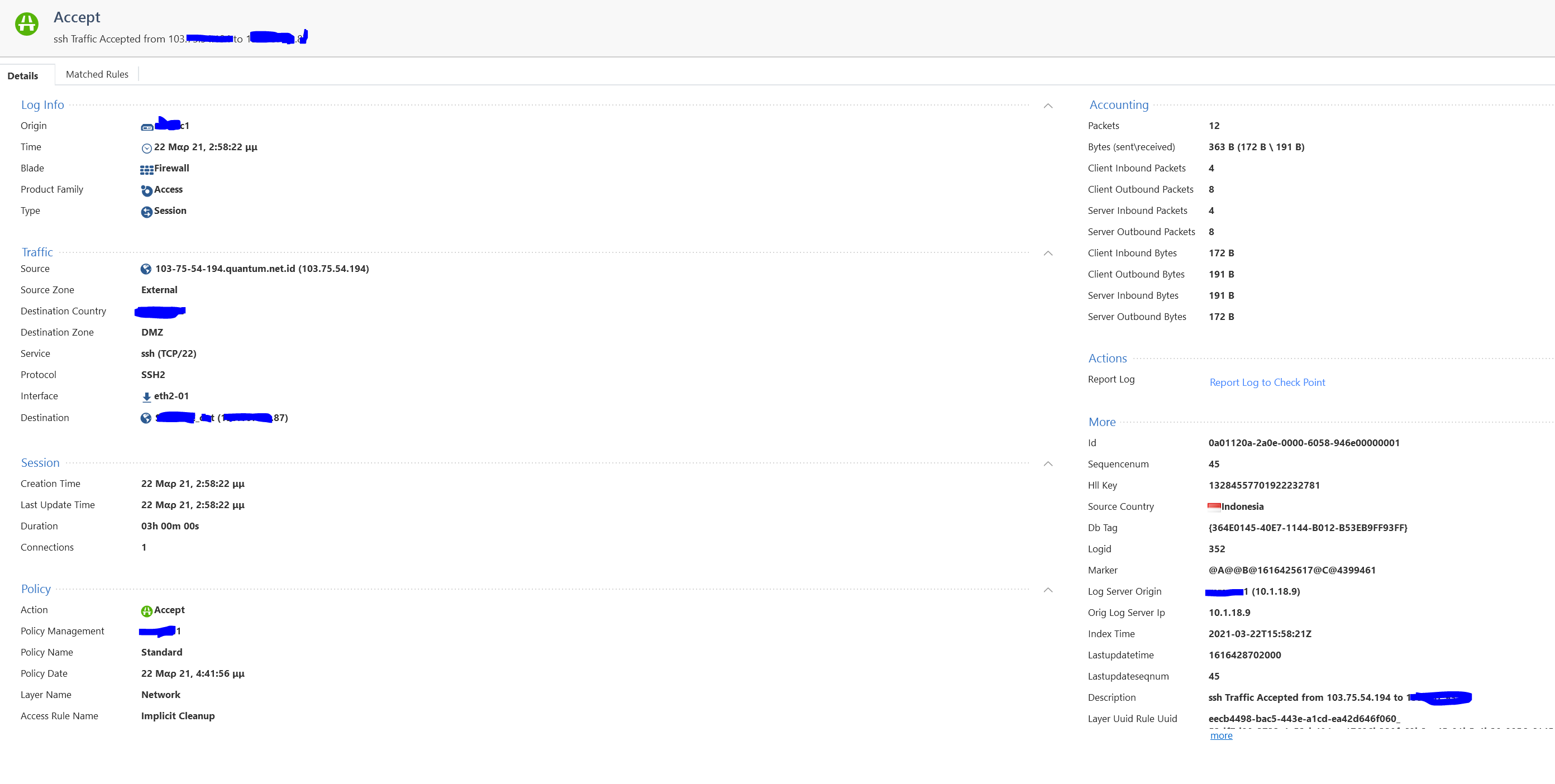The height and width of the screenshot is (784, 1555).
Task: Click the Session type icon
Action: 146,212
